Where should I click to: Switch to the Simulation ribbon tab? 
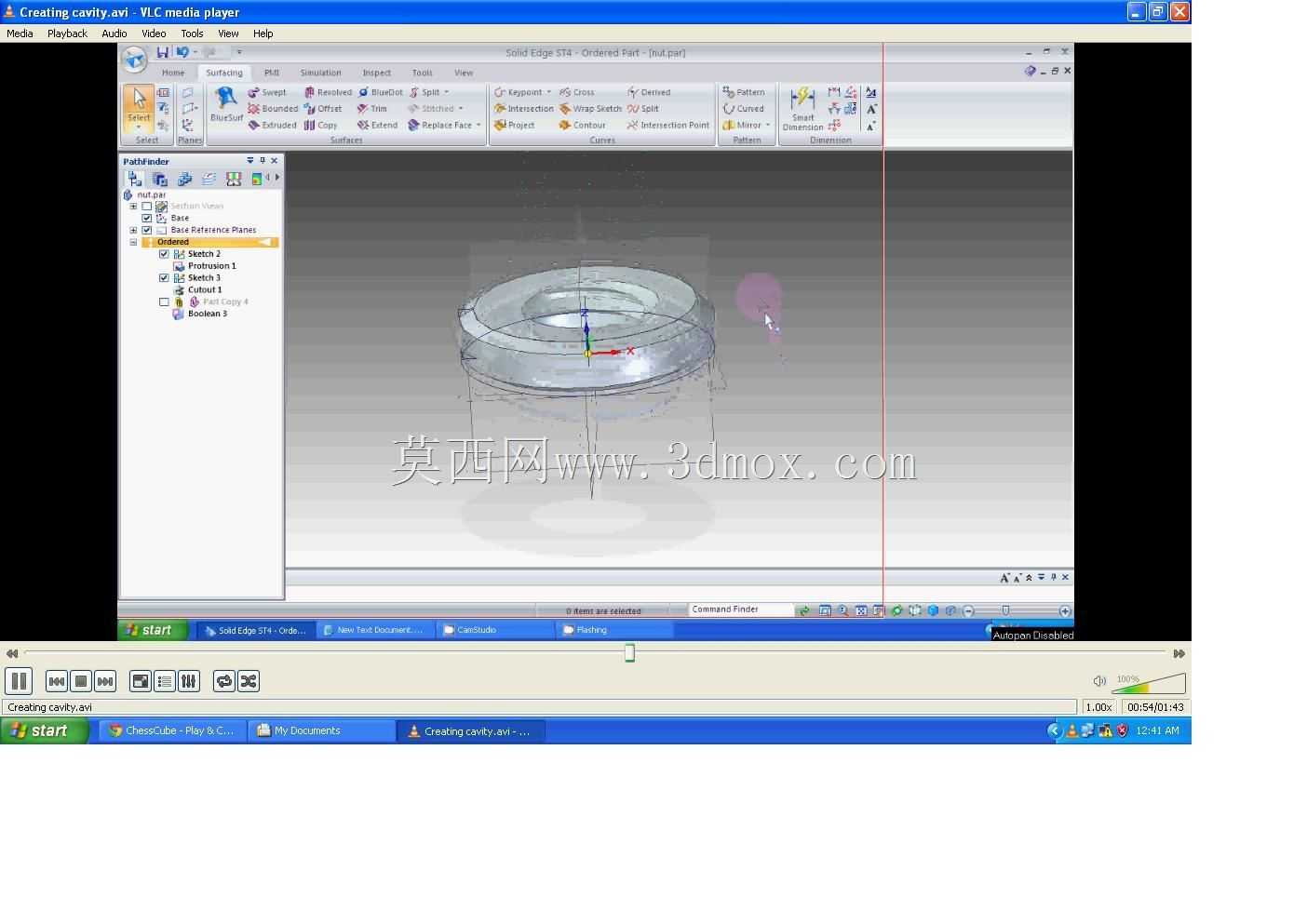320,73
